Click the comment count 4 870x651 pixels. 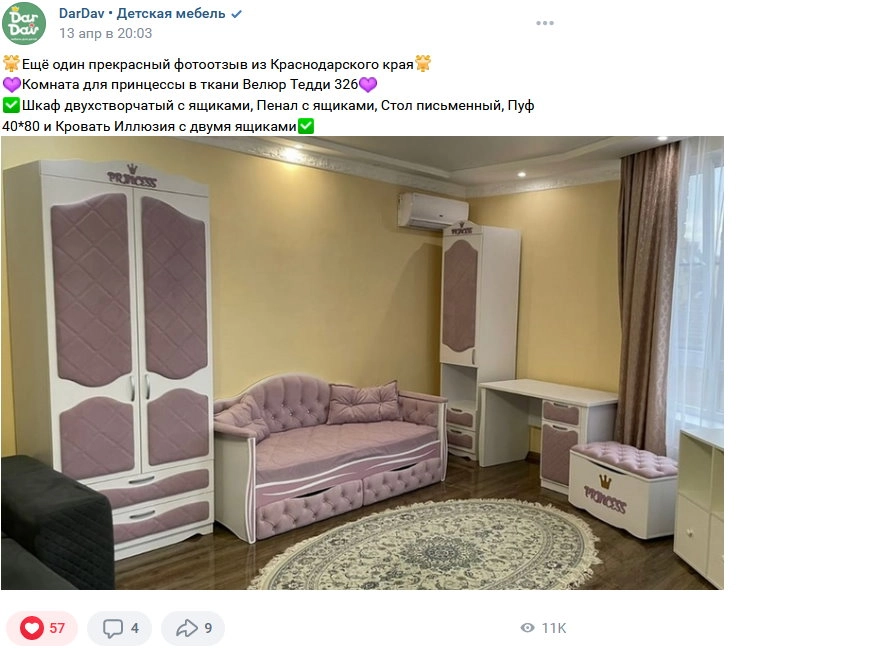(135, 628)
